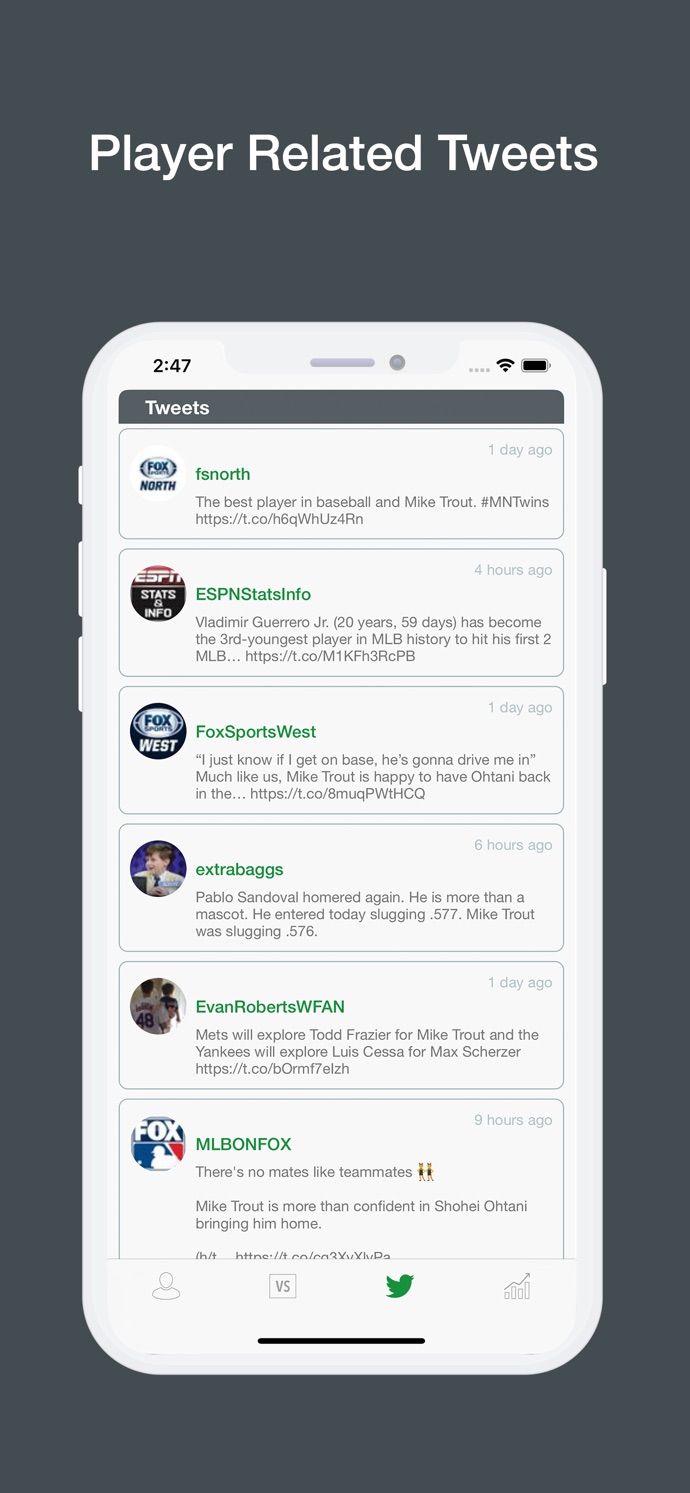Tap the green Twitter bird tab icon

pos(400,1286)
